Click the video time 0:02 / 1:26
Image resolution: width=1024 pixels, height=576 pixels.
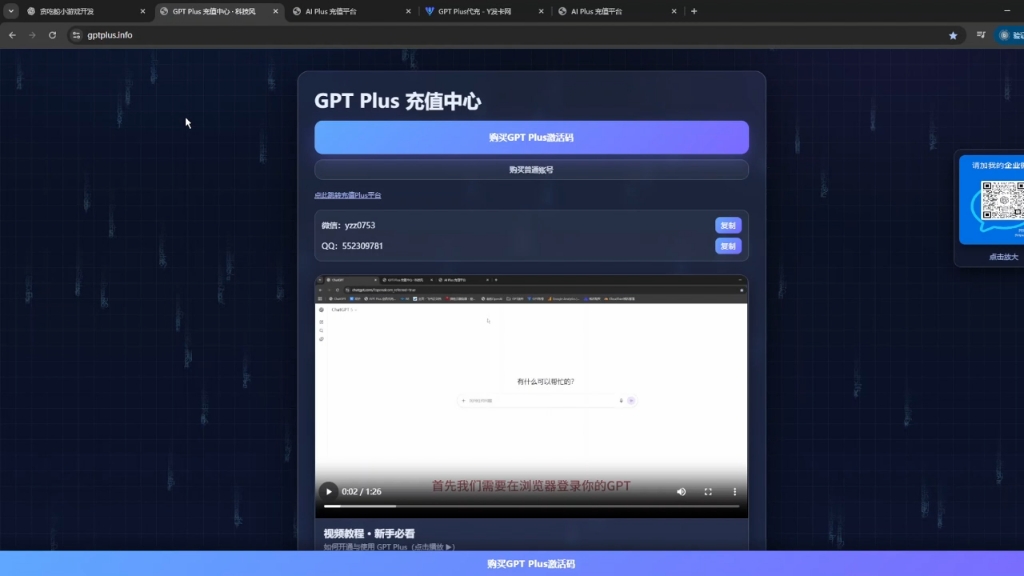(x=362, y=492)
